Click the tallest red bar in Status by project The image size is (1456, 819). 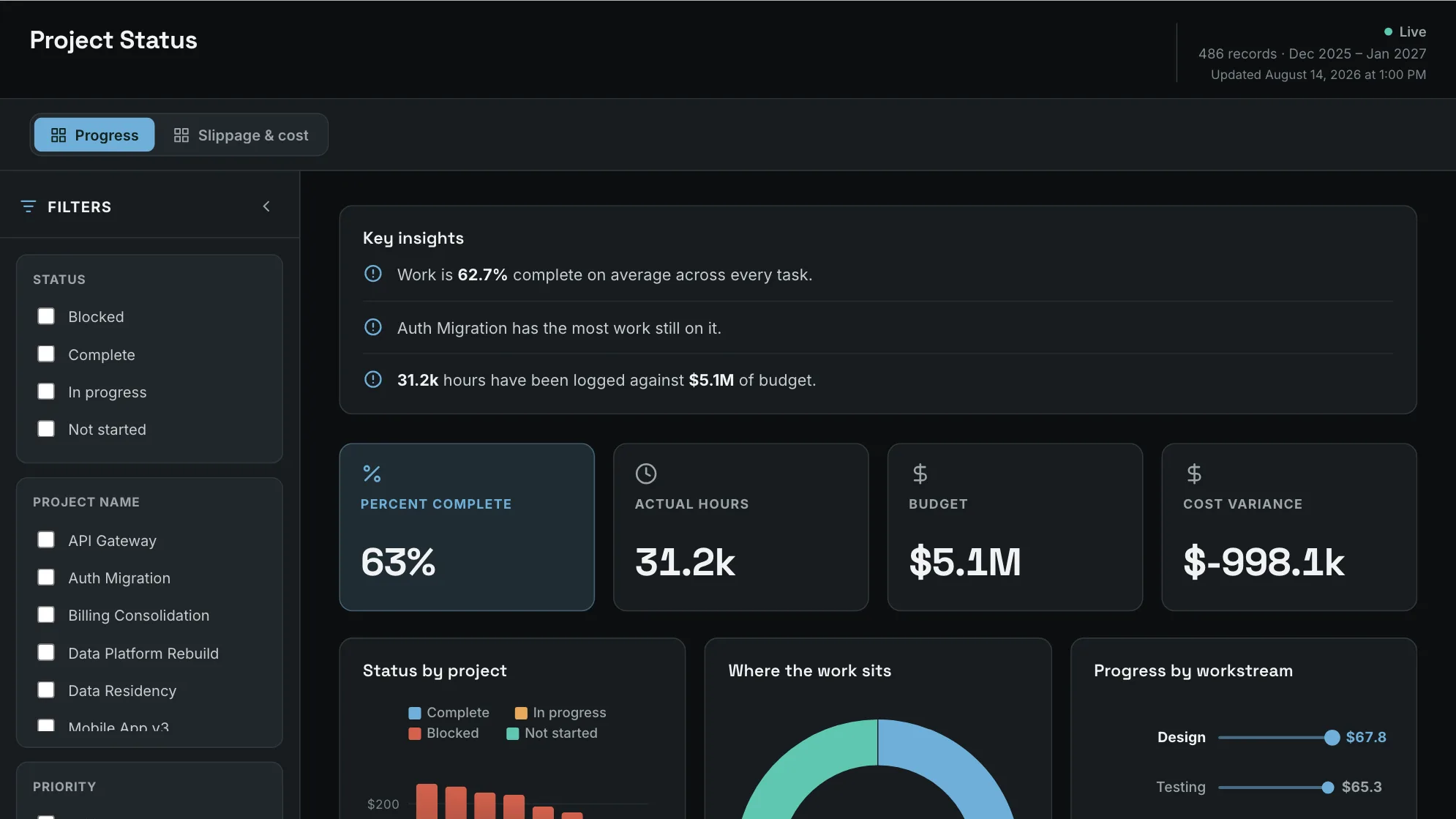[x=427, y=801]
